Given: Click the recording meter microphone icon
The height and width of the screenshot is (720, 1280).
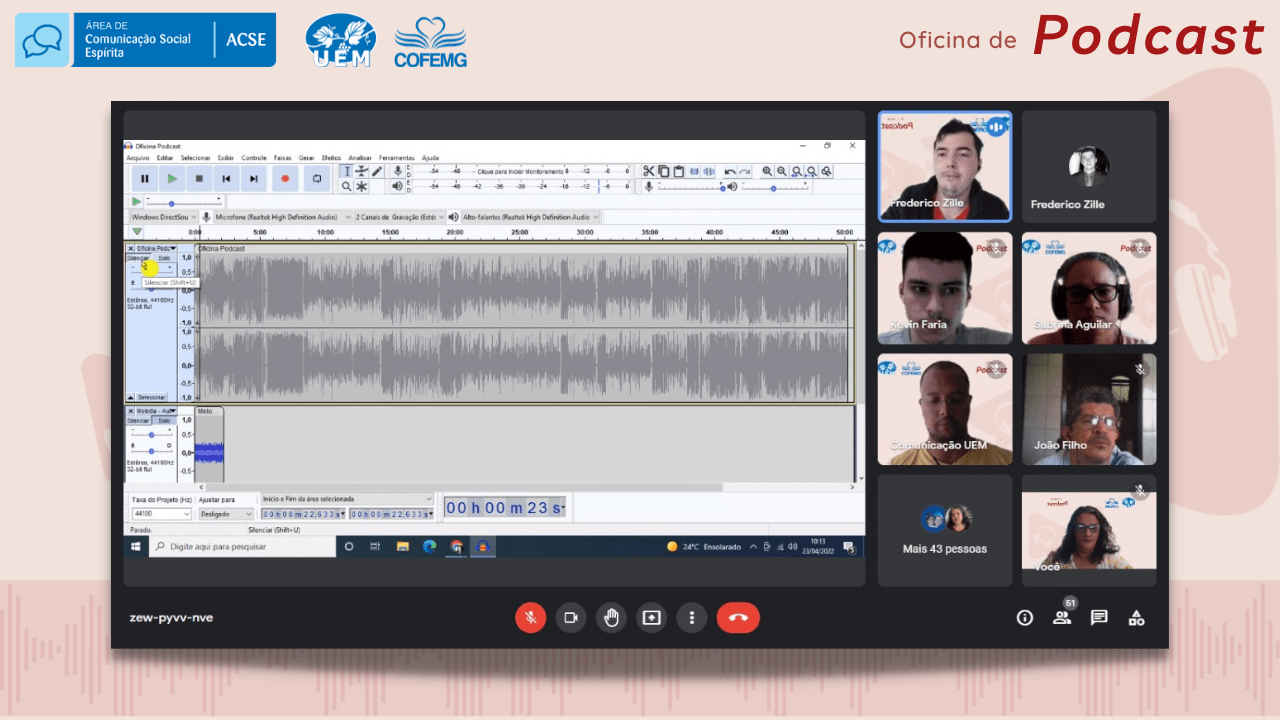Looking at the screenshot, I should click(398, 171).
